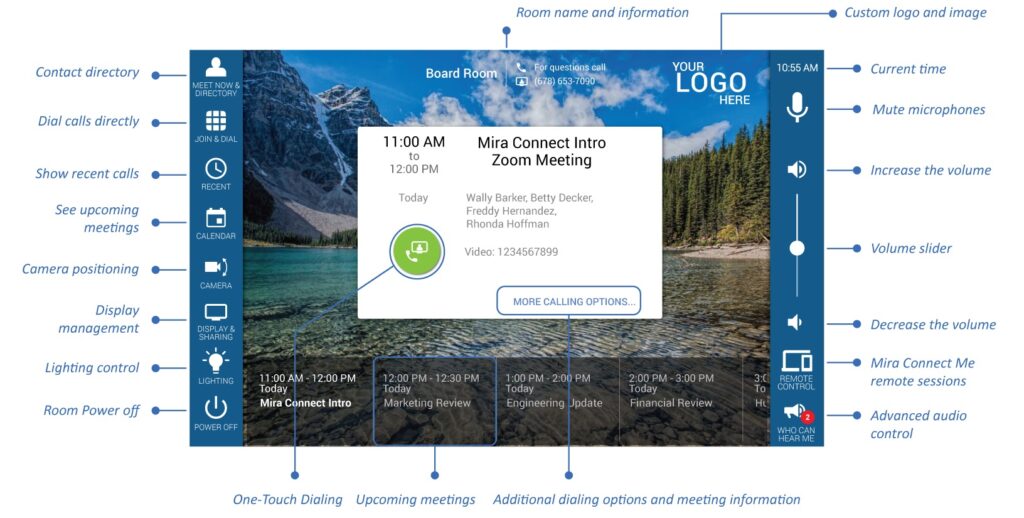The width and height of the screenshot is (1024, 518).
Task: Open Meet Now & Directory
Action: click(x=216, y=76)
